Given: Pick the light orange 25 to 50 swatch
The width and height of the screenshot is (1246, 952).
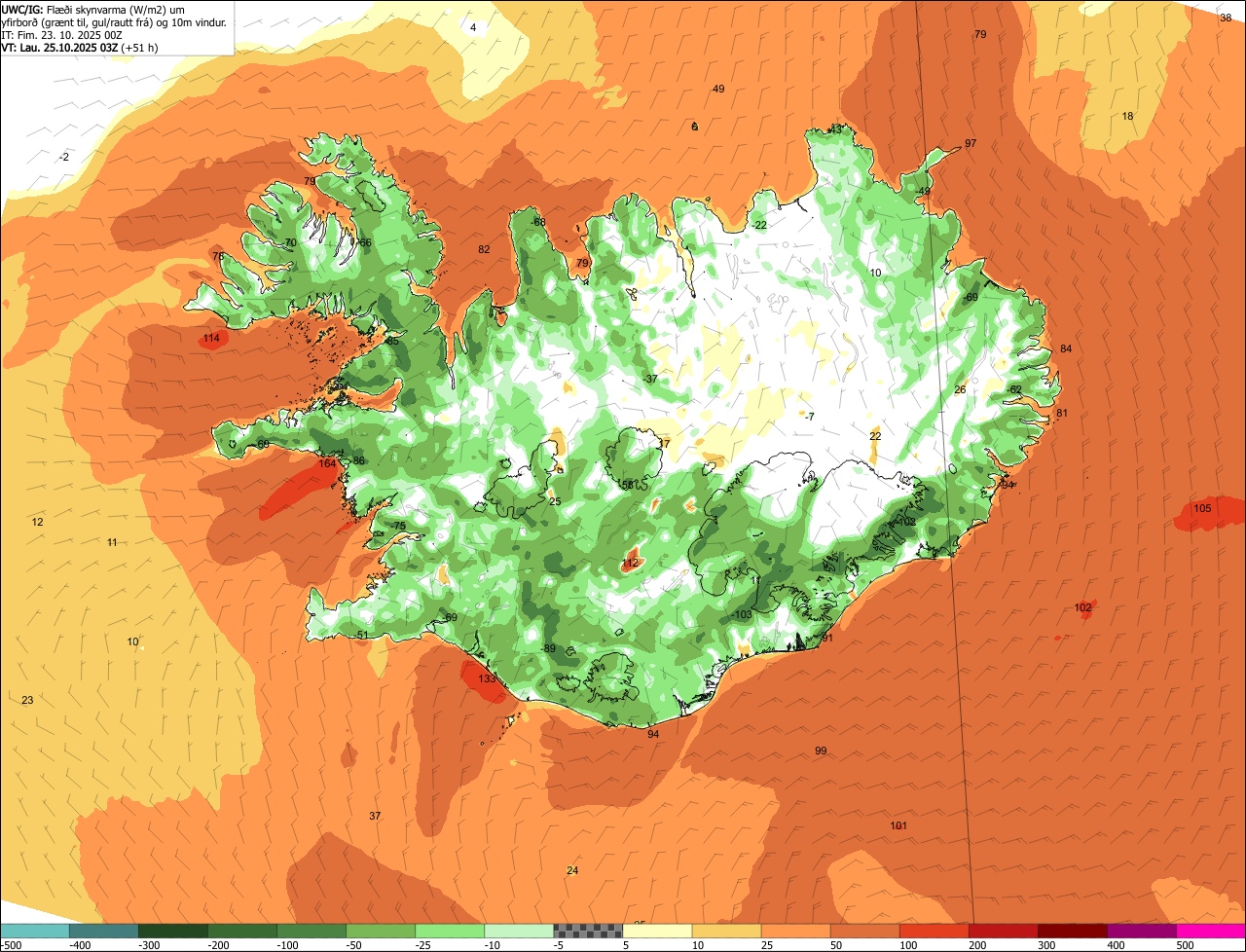Looking at the screenshot, I should click(795, 931).
